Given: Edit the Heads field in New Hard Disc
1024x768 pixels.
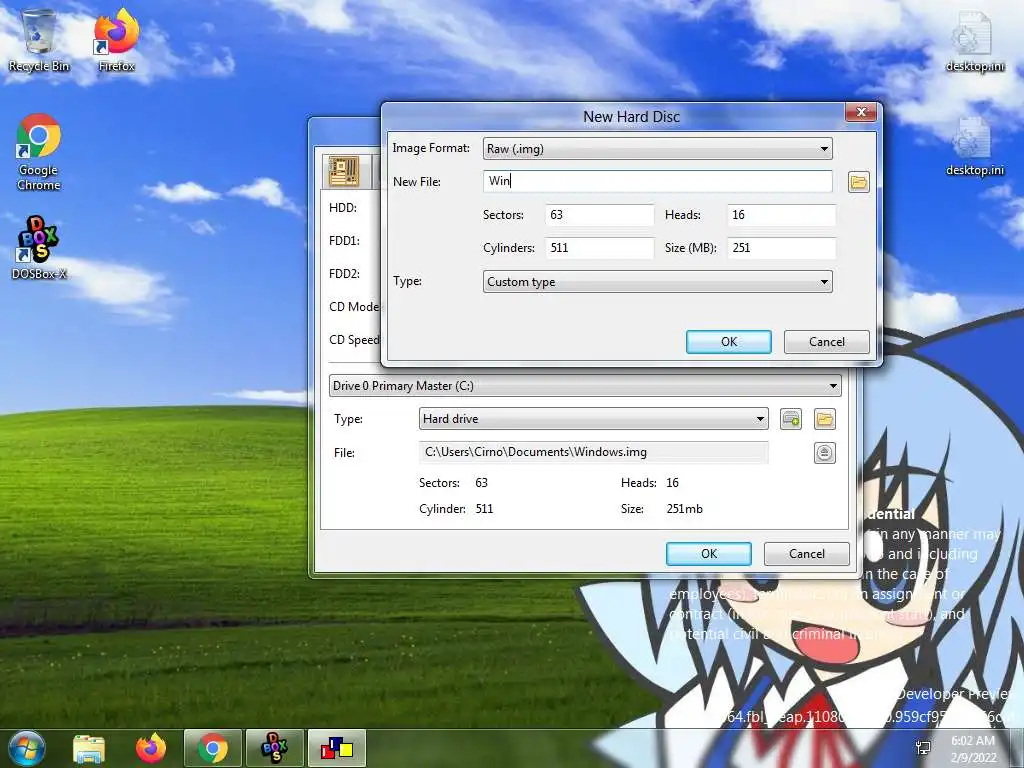Looking at the screenshot, I should click(x=781, y=215).
